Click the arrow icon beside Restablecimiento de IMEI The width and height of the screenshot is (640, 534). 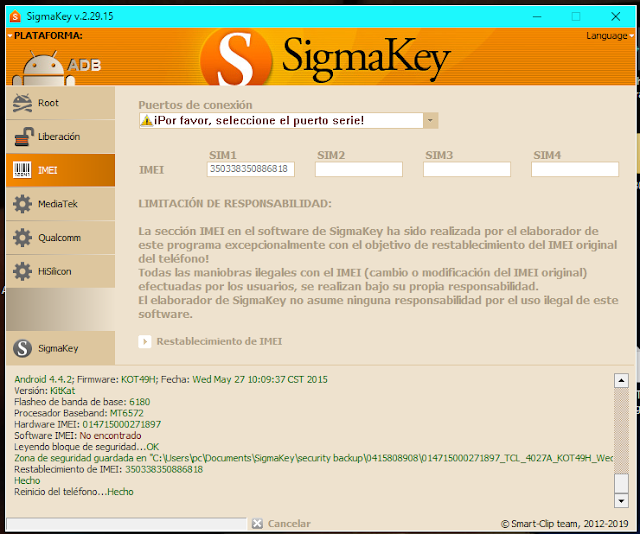point(144,341)
